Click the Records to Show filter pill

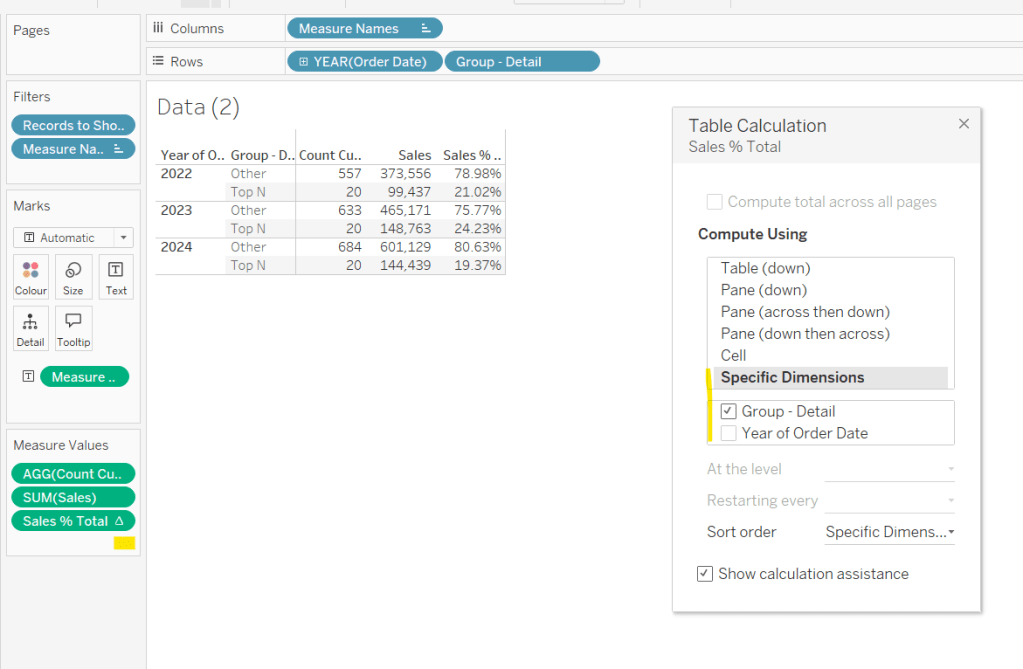tap(73, 125)
